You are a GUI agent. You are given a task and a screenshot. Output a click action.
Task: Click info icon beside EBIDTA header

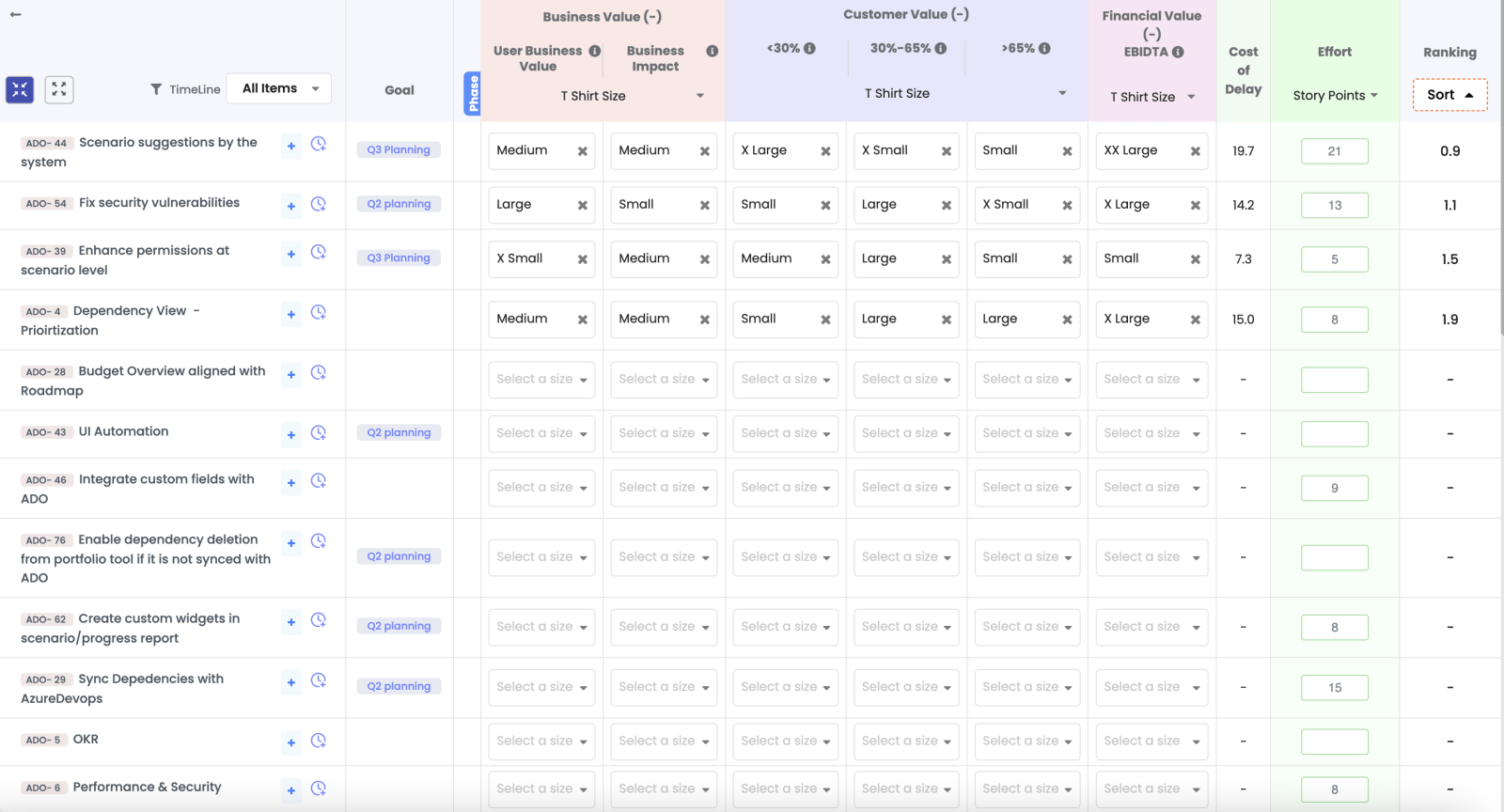point(1178,52)
